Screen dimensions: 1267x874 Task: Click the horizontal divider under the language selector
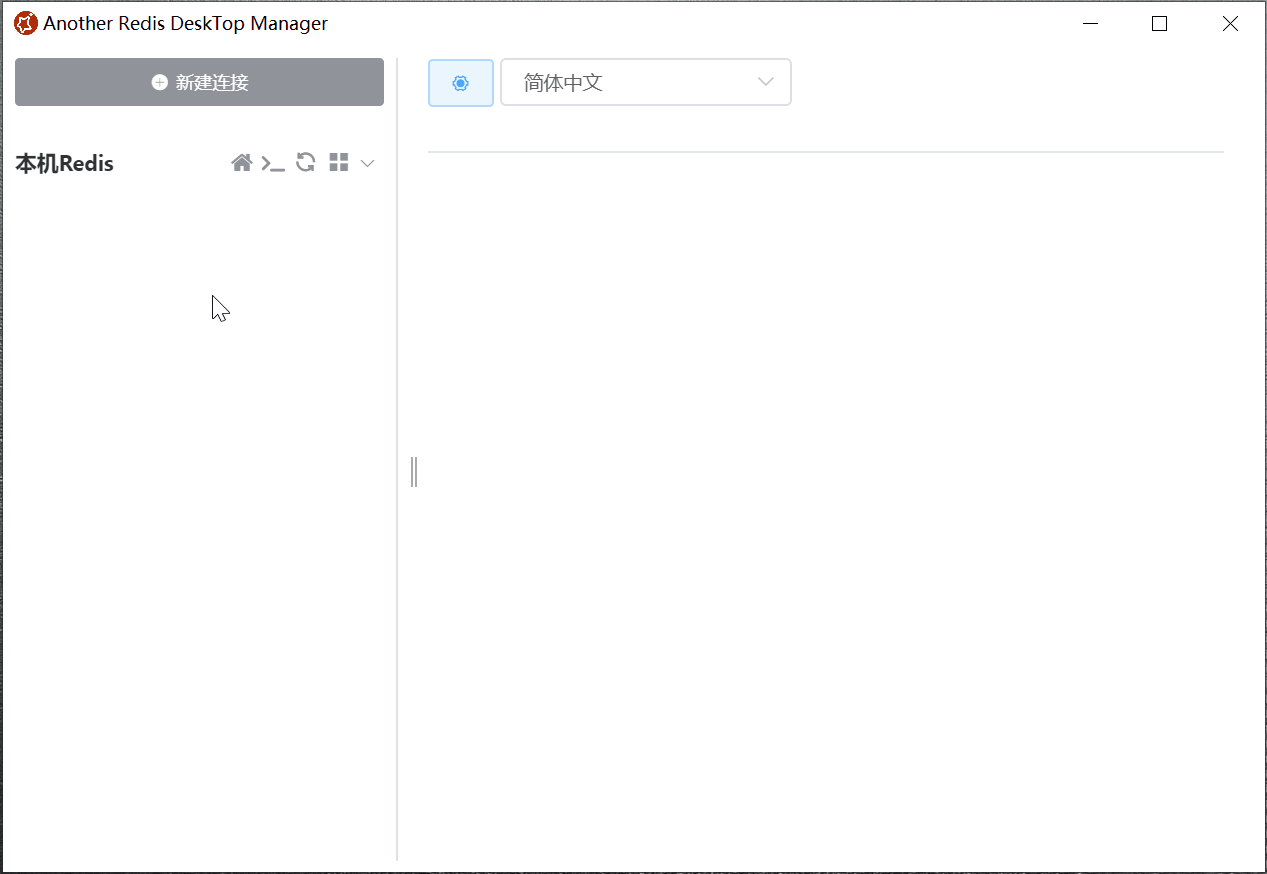click(825, 152)
